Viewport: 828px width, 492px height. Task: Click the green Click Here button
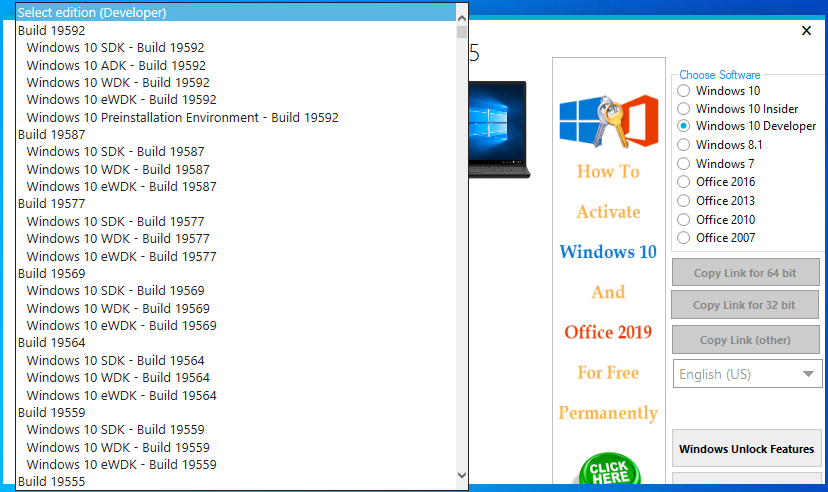[609, 470]
